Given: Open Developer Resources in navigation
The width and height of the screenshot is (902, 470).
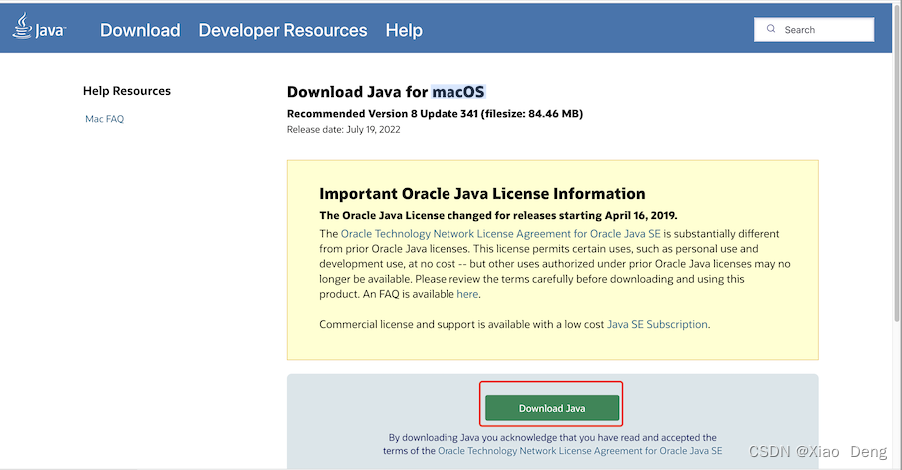Looking at the screenshot, I should [282, 30].
